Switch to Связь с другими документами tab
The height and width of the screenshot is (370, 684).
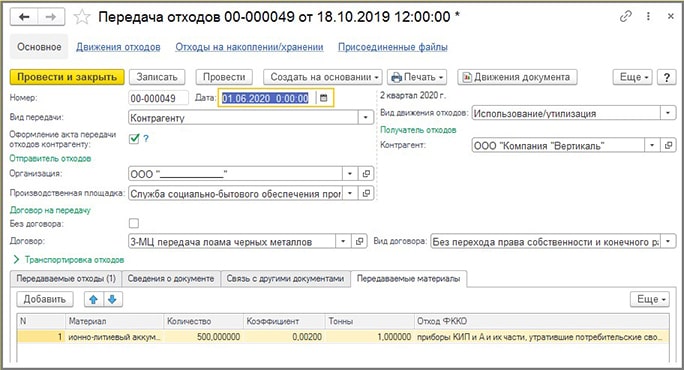[x=285, y=278]
